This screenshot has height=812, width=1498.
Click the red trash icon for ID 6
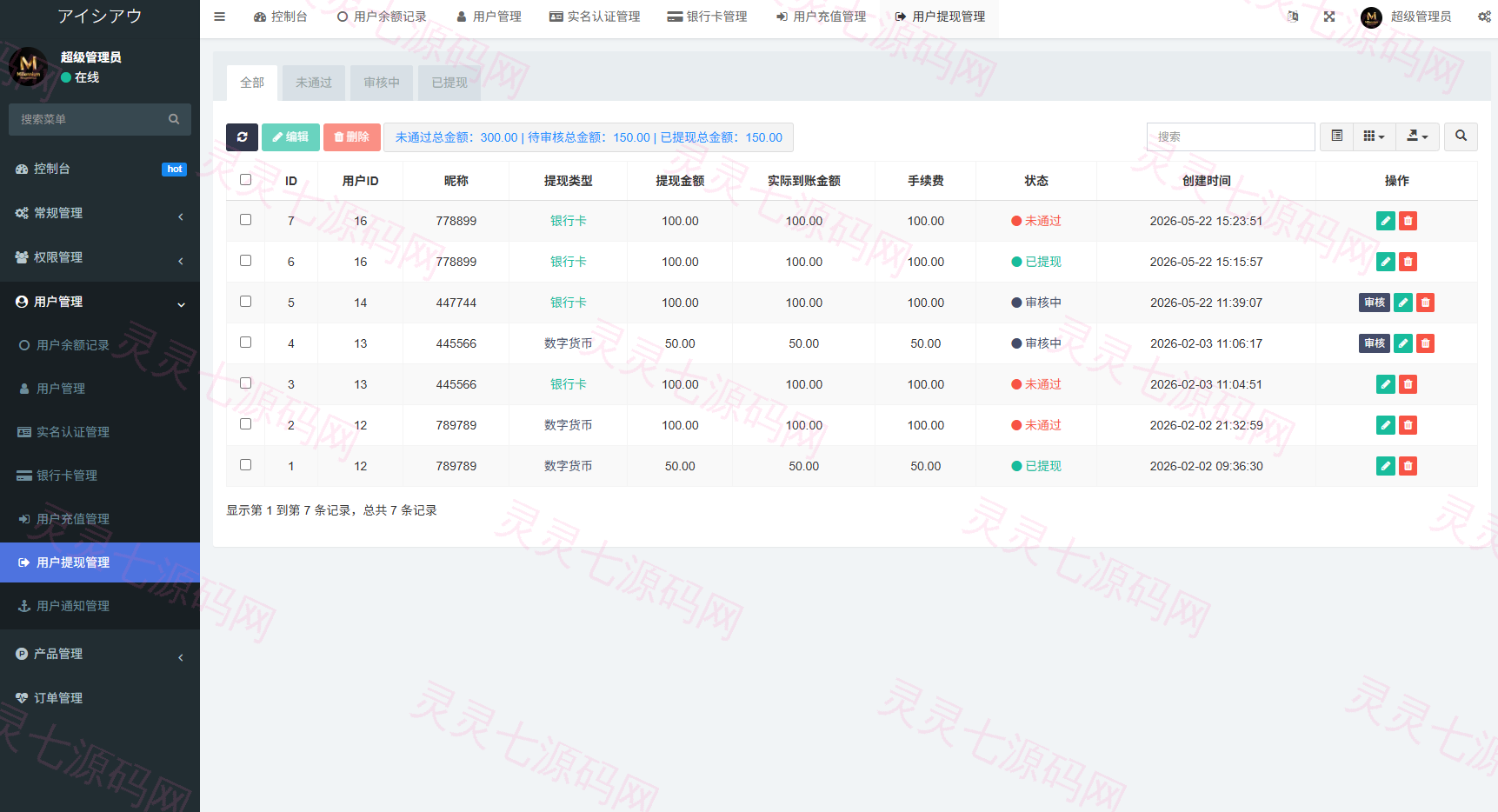pyautogui.click(x=1408, y=262)
